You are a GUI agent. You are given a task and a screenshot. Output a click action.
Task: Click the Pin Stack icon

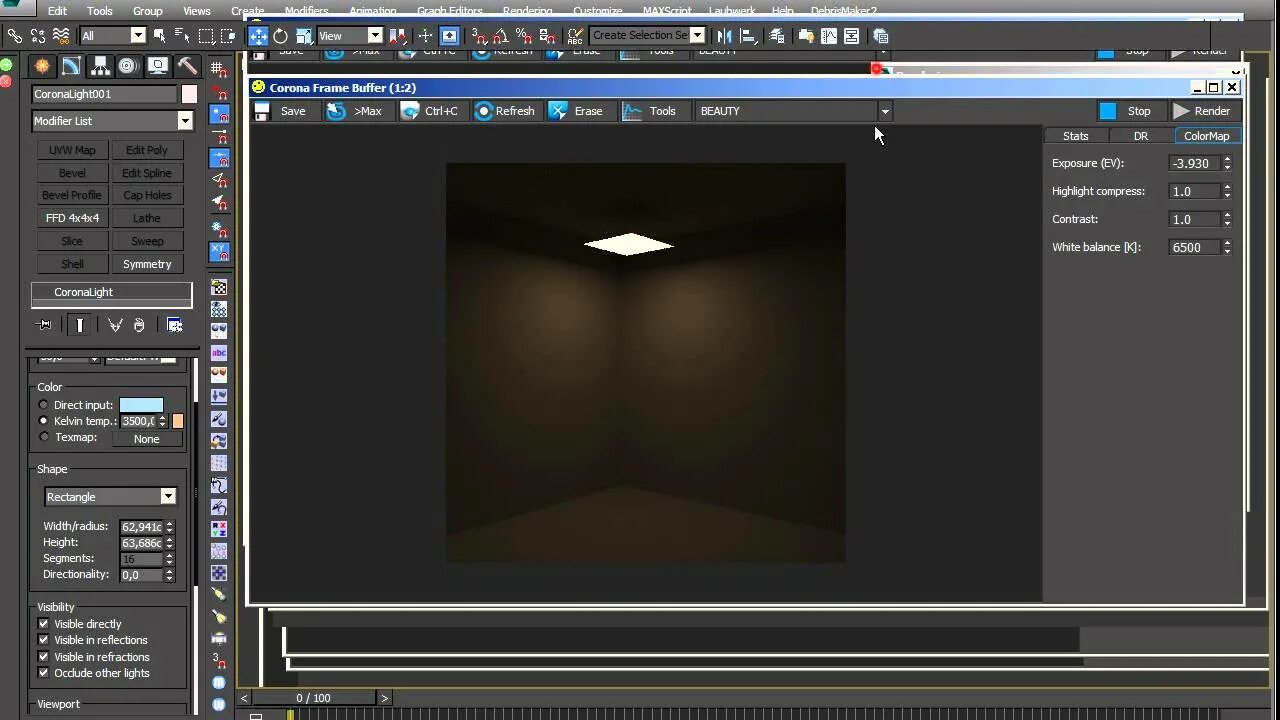[44, 325]
